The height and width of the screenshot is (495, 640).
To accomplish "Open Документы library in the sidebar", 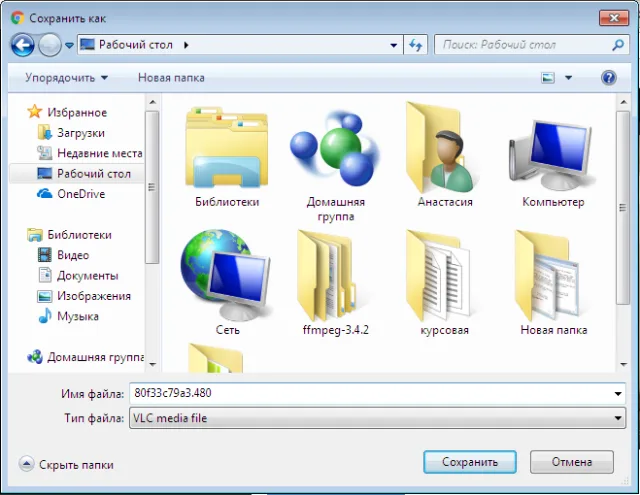I will (x=78, y=275).
